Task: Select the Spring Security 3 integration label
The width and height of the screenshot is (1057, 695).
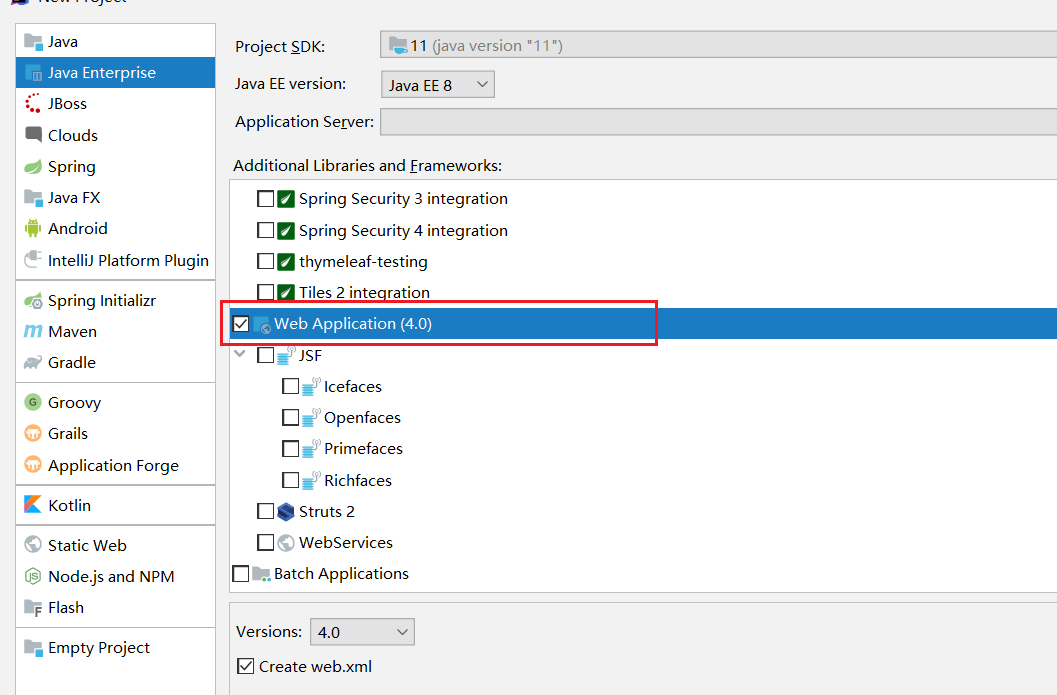Action: coord(403,199)
